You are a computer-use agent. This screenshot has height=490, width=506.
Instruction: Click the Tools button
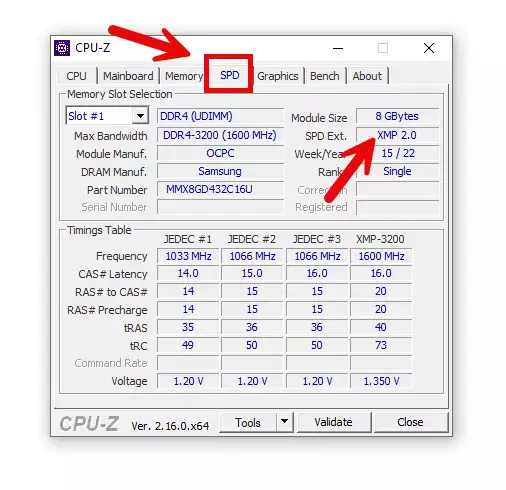pyautogui.click(x=248, y=422)
